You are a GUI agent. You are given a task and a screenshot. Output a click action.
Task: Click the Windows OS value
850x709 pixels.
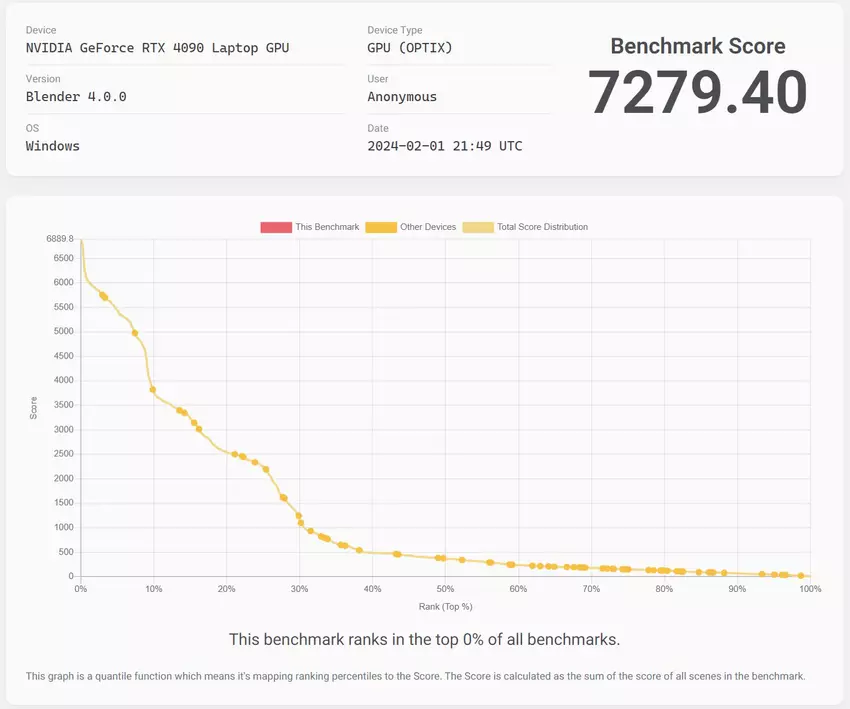(x=52, y=146)
